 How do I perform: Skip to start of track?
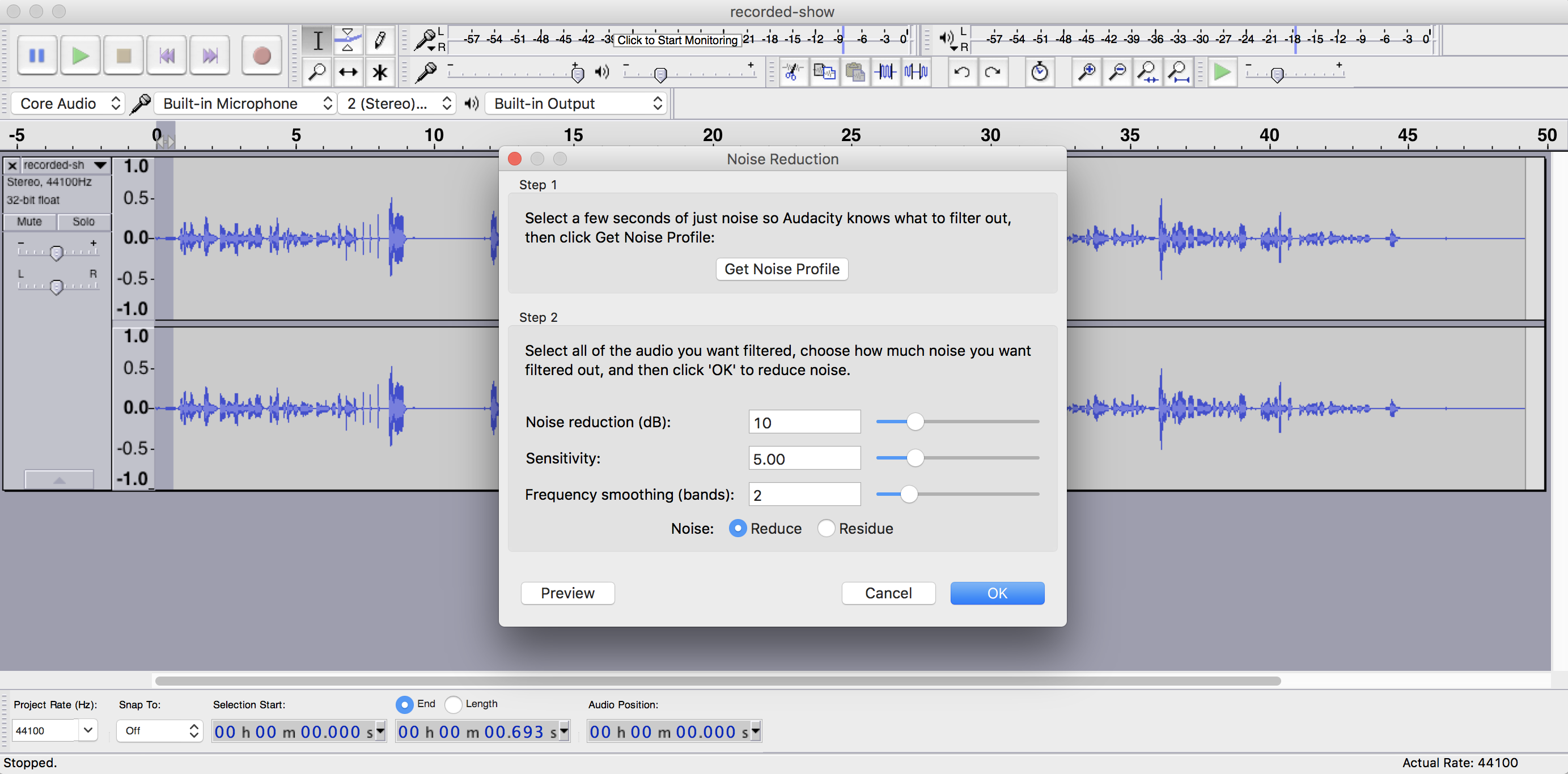167,56
